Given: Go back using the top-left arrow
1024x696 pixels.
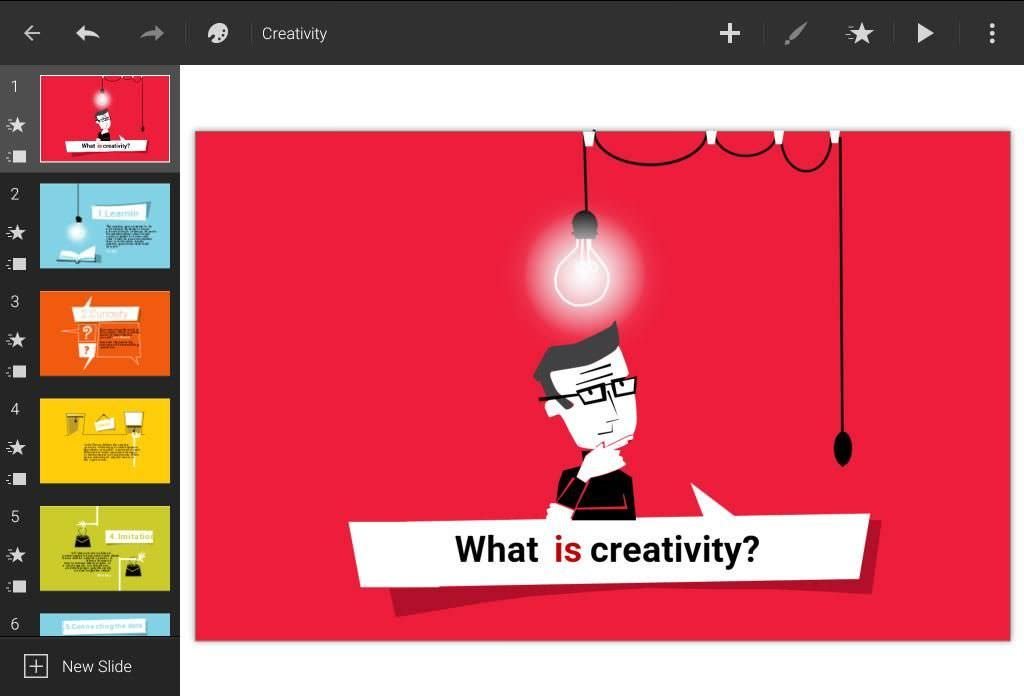Looking at the screenshot, I should tap(32, 33).
